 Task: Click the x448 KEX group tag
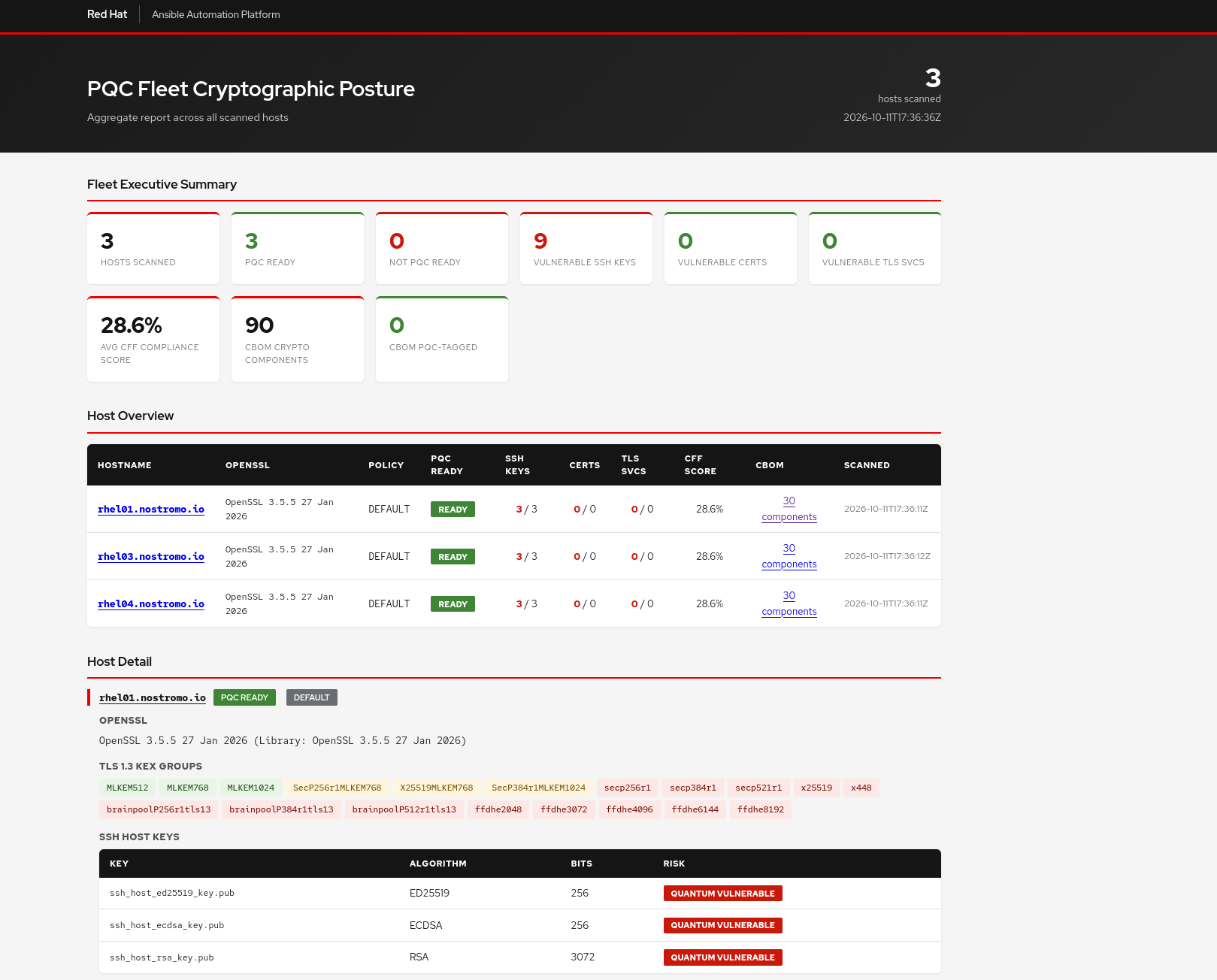(x=861, y=788)
